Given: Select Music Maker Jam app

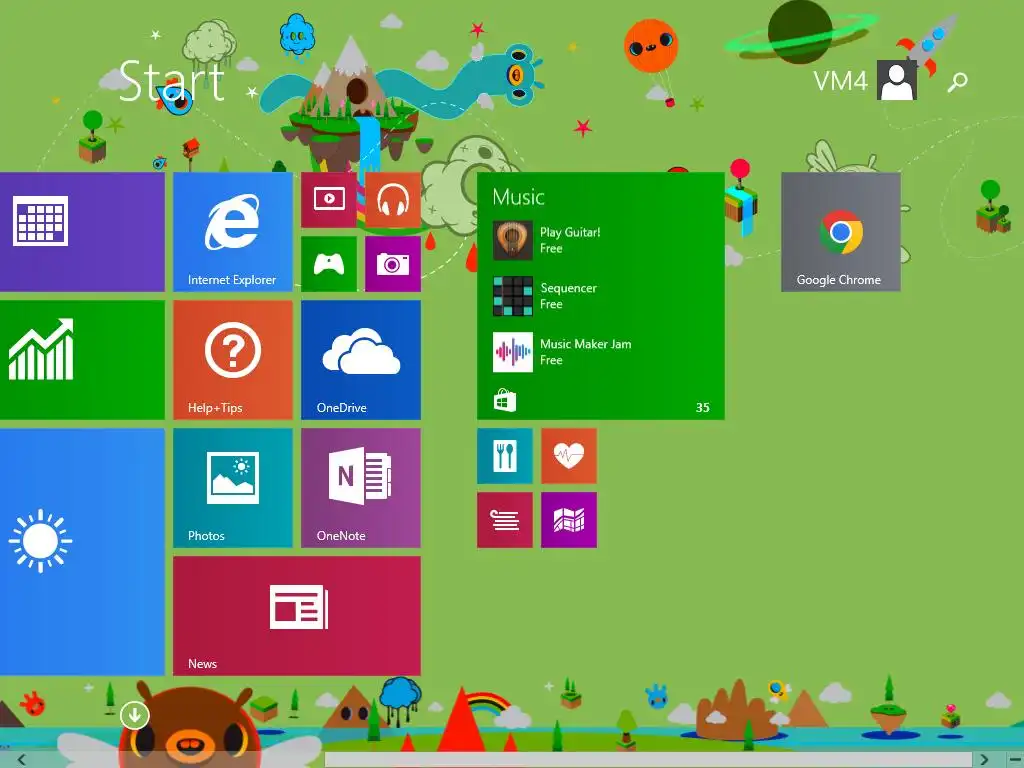Looking at the screenshot, I should [562, 352].
